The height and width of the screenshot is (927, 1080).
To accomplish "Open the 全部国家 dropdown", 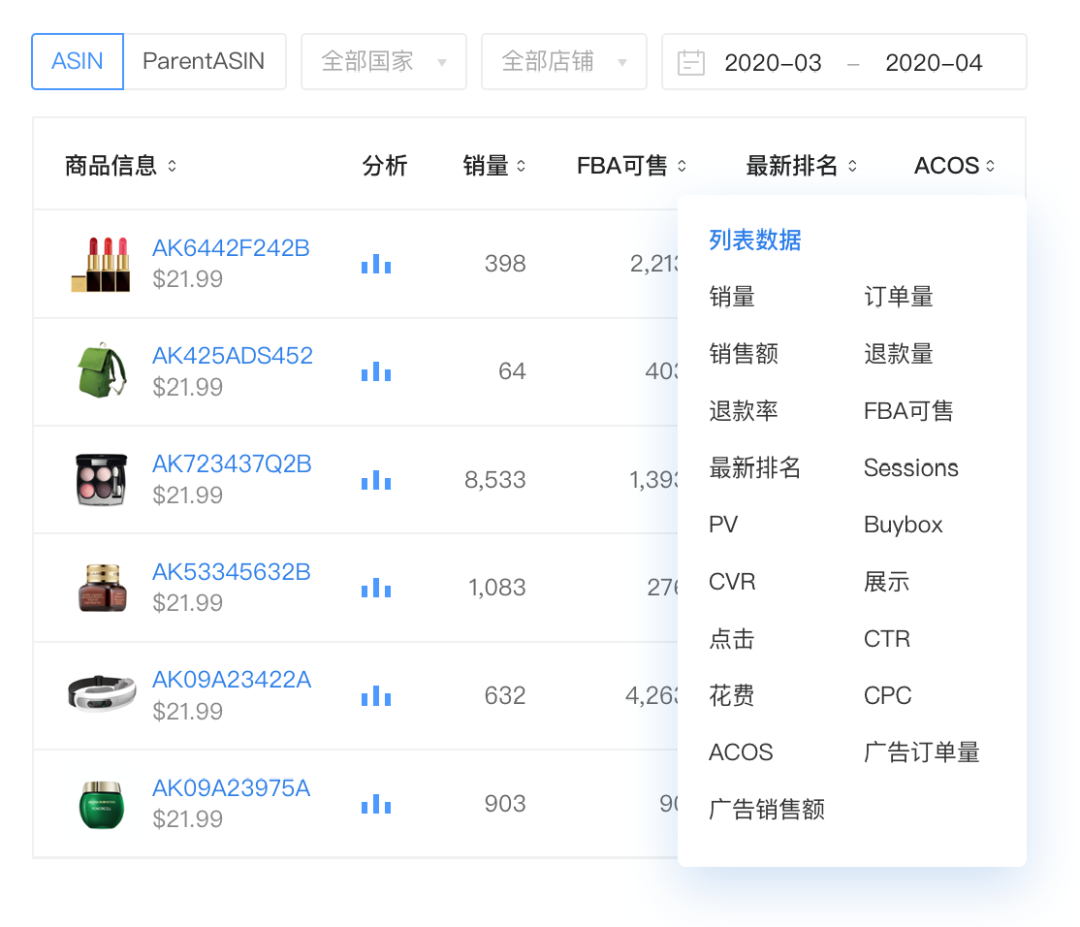I will click(x=383, y=62).
